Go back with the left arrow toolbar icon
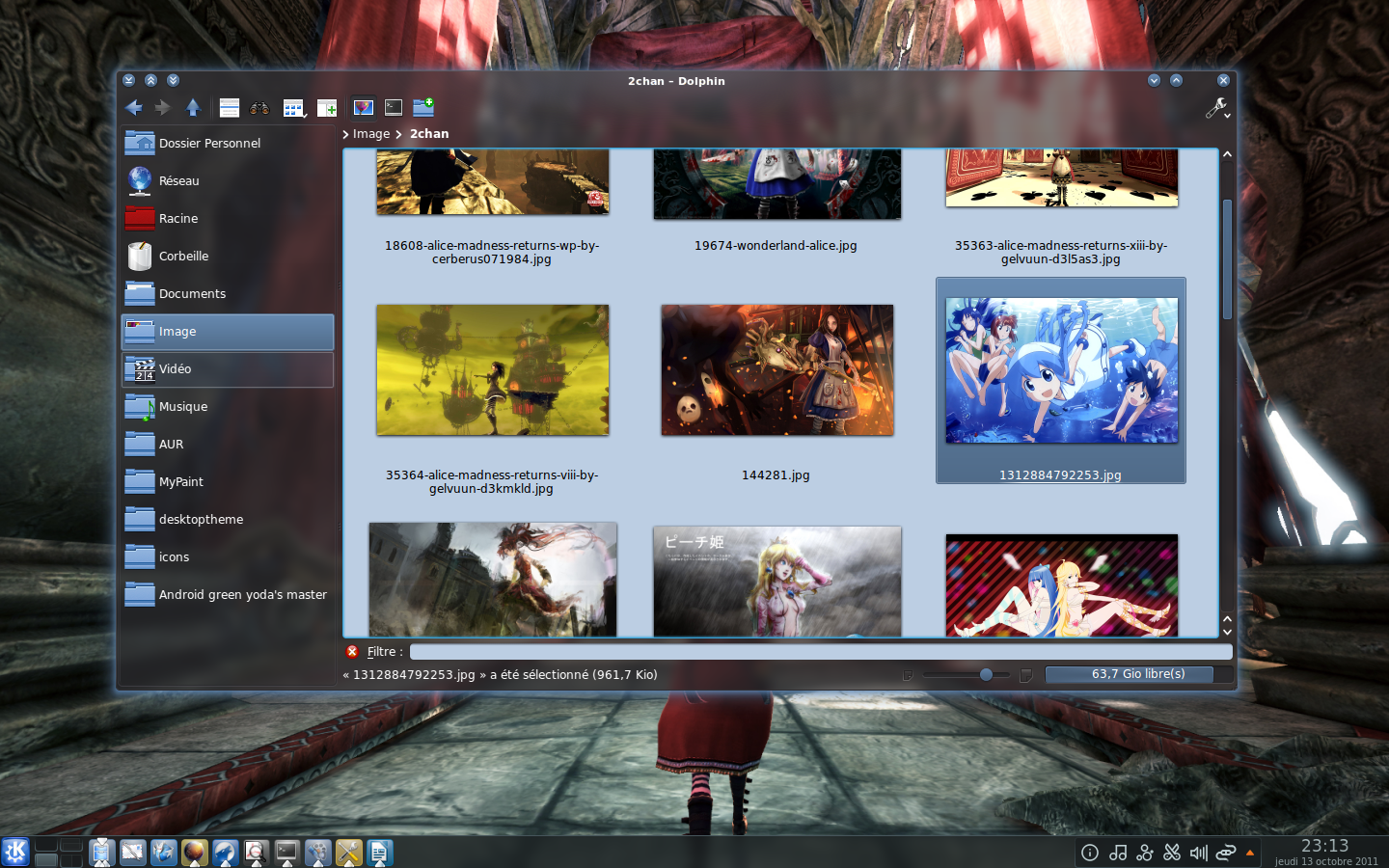Image resolution: width=1389 pixels, height=868 pixels. tap(133, 108)
